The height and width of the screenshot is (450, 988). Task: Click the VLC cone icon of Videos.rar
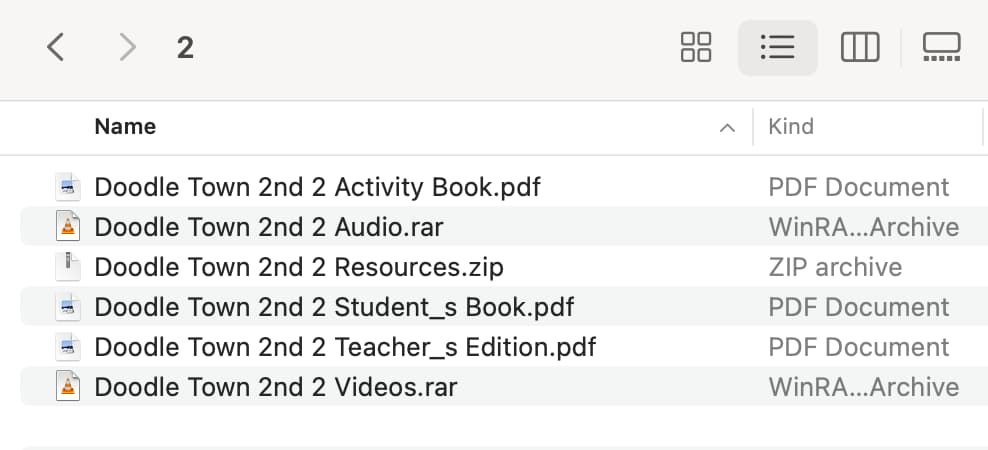(x=67, y=386)
